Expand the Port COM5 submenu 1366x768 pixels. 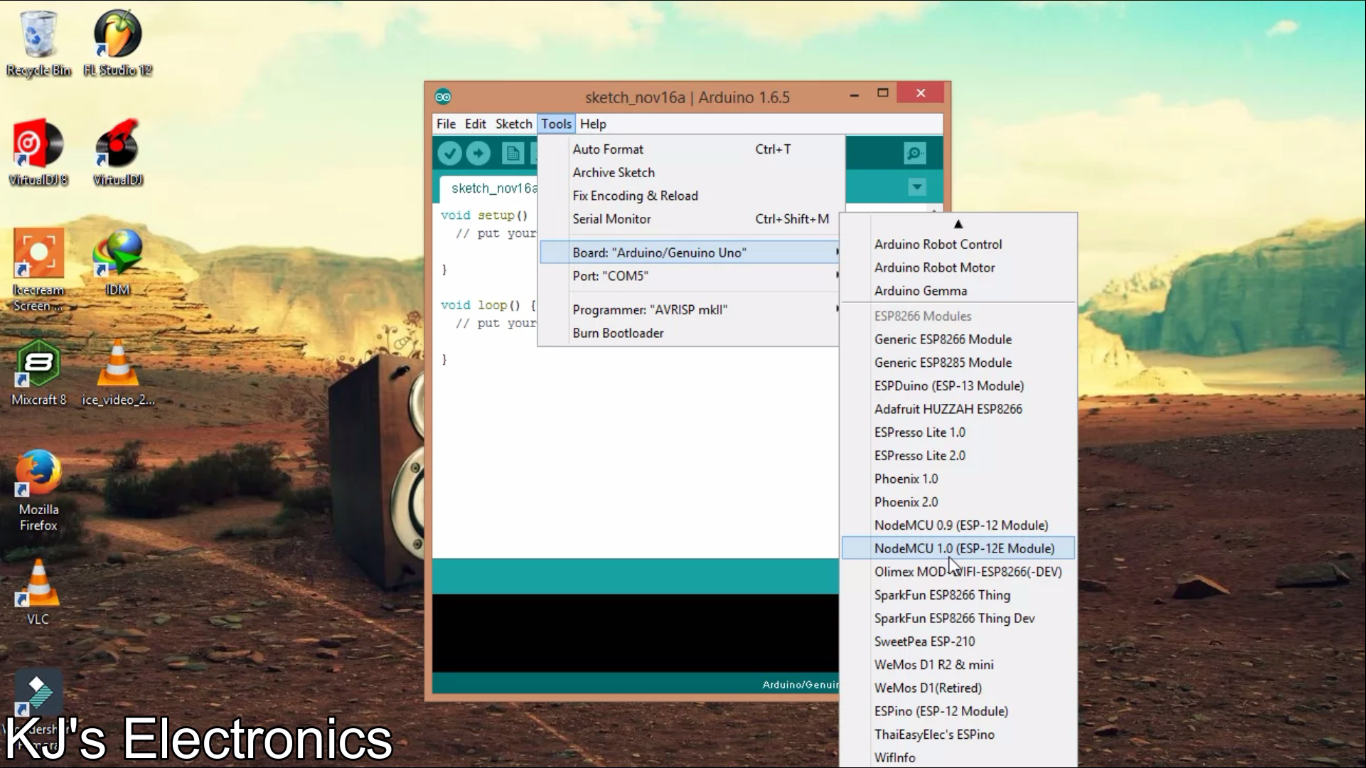[691, 276]
